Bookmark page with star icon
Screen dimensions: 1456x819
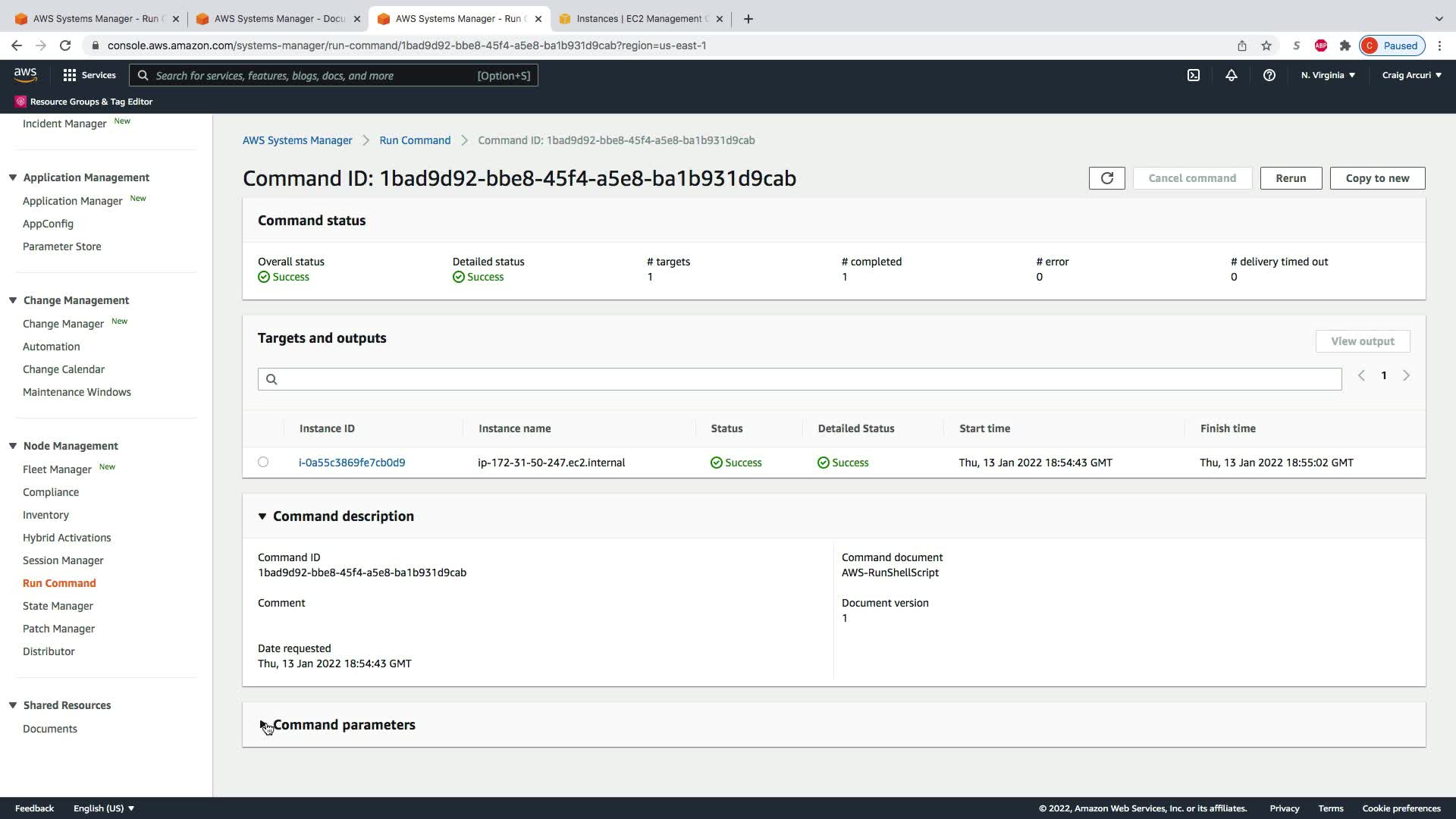1266,45
